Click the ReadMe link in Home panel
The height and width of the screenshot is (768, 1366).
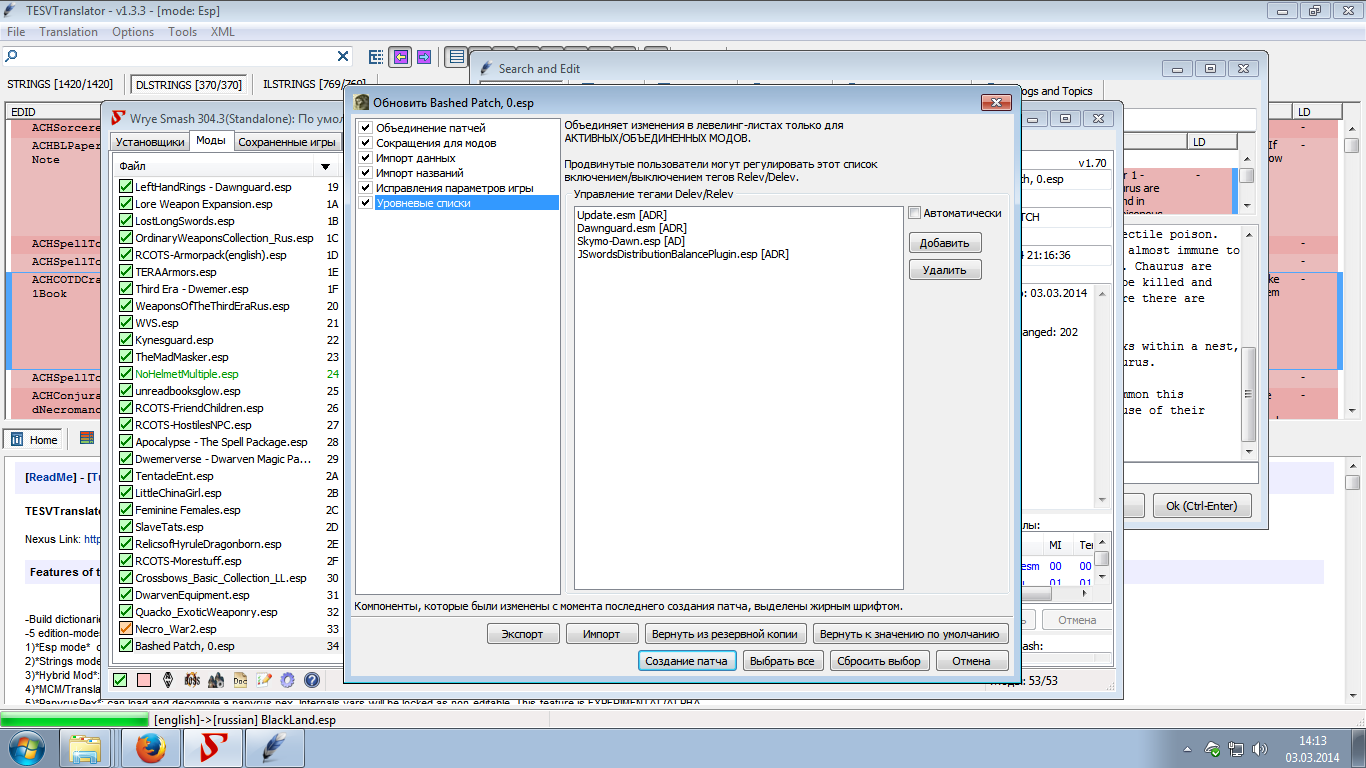point(50,478)
